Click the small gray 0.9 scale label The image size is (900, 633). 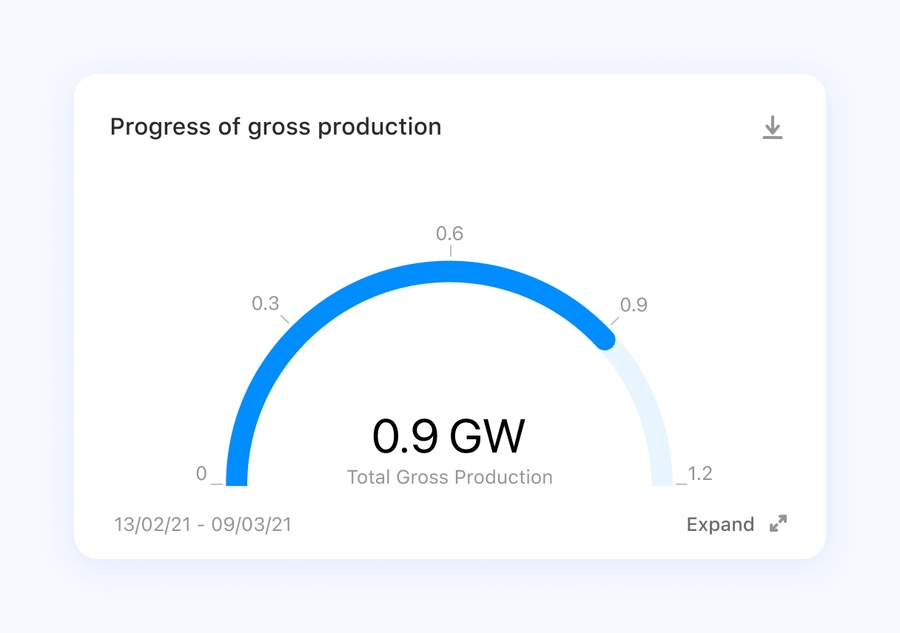634,305
